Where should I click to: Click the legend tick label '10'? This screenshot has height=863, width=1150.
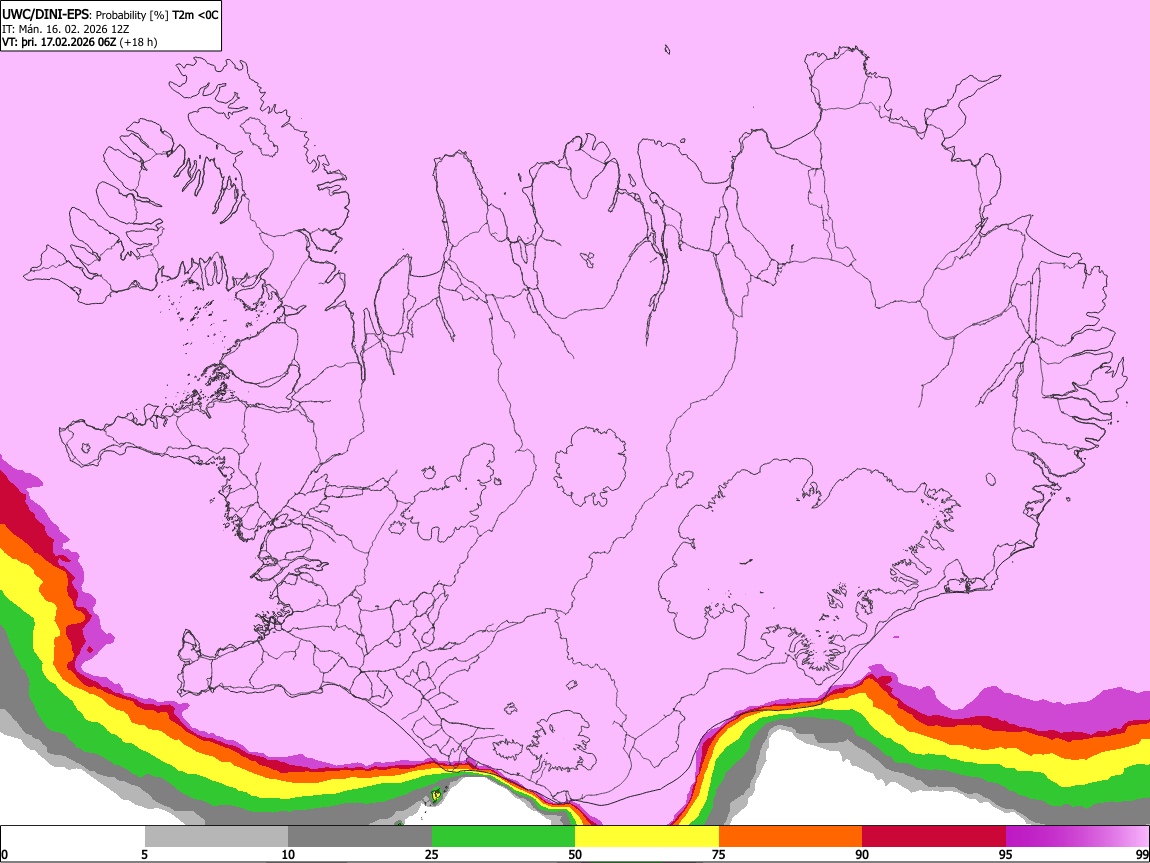point(288,854)
